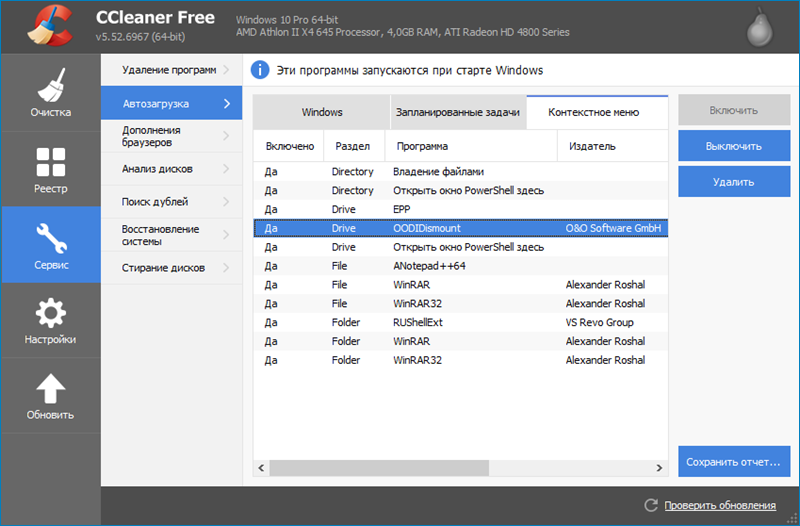Click the Выключить button
800x526 pixels.
(x=734, y=146)
